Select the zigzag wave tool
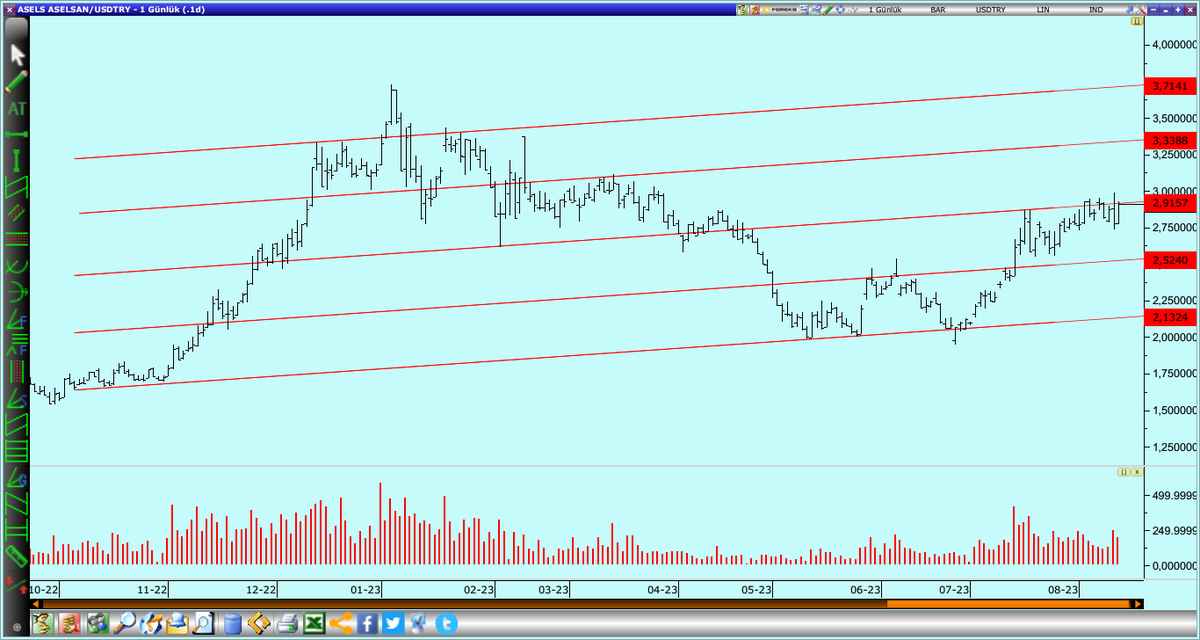 point(17,504)
